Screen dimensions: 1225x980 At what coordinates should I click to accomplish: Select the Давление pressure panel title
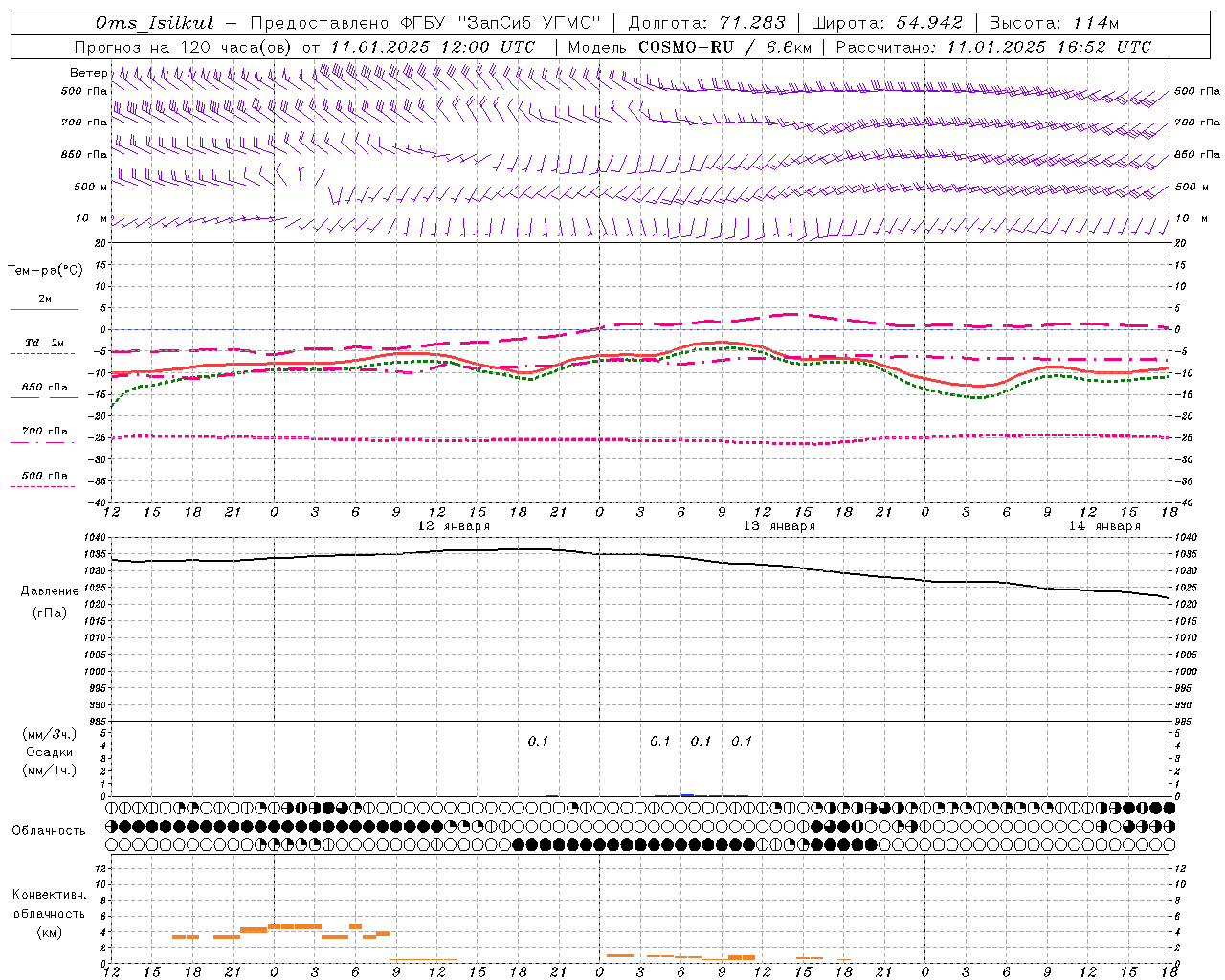click(x=50, y=591)
